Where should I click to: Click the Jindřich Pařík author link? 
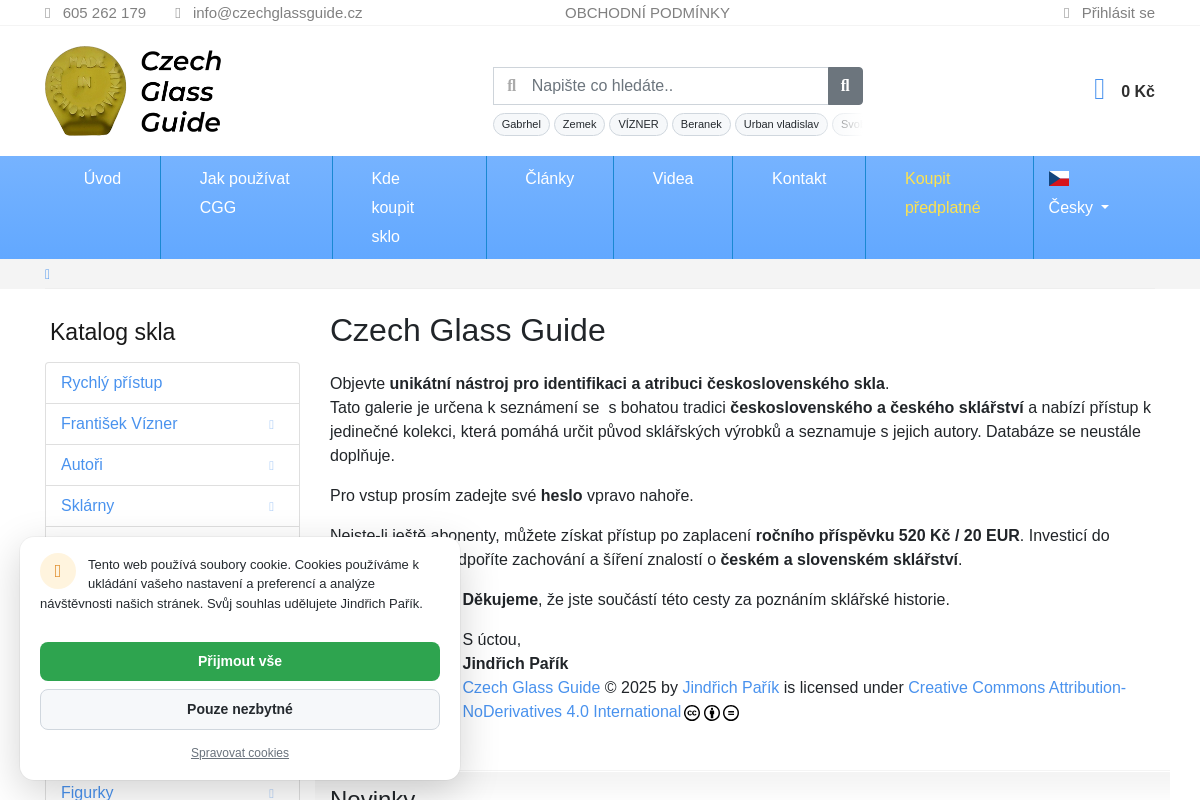(x=730, y=688)
